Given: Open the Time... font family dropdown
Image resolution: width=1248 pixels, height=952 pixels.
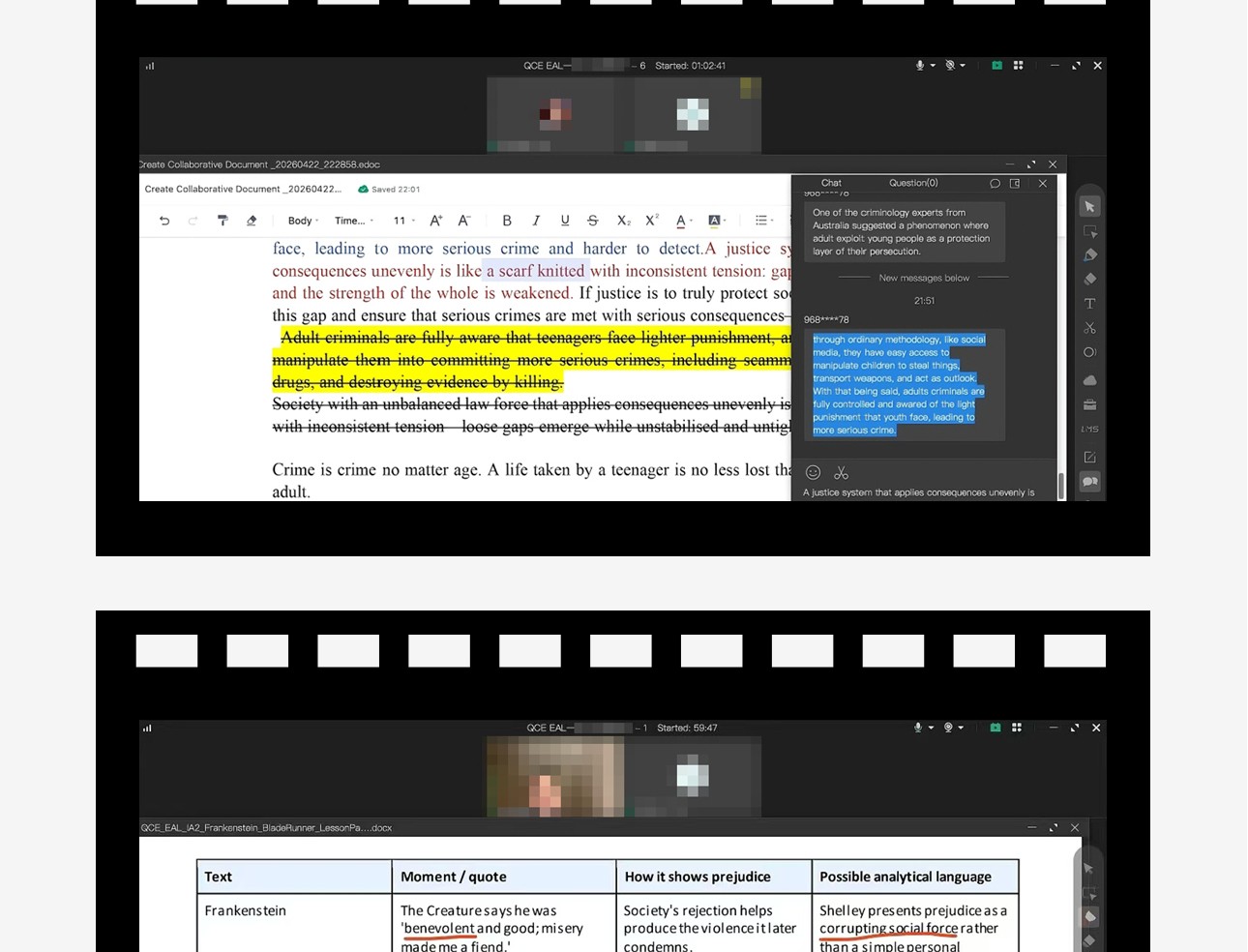Looking at the screenshot, I should [354, 221].
